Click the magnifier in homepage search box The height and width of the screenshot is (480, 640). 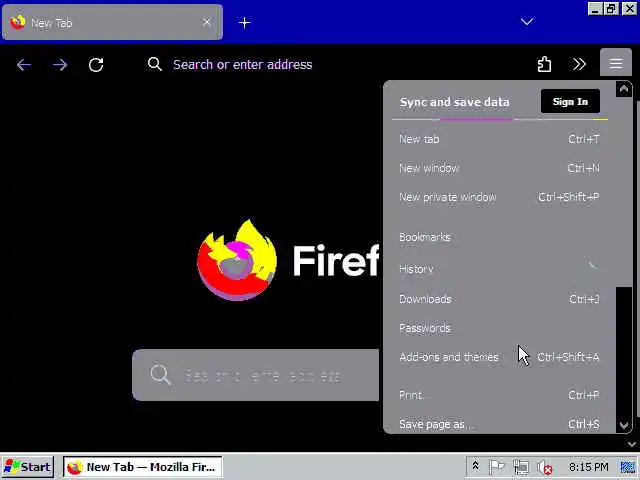click(160, 374)
